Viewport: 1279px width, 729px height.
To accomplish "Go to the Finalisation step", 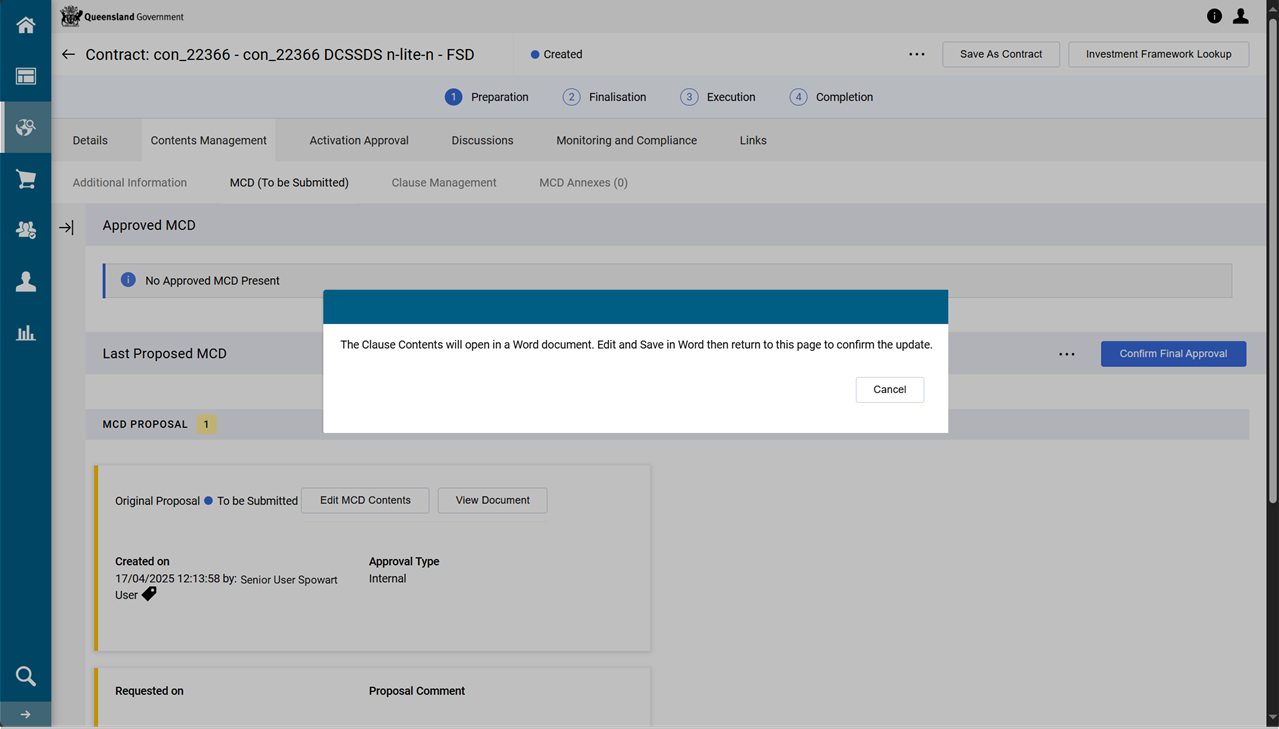I will click(x=604, y=97).
